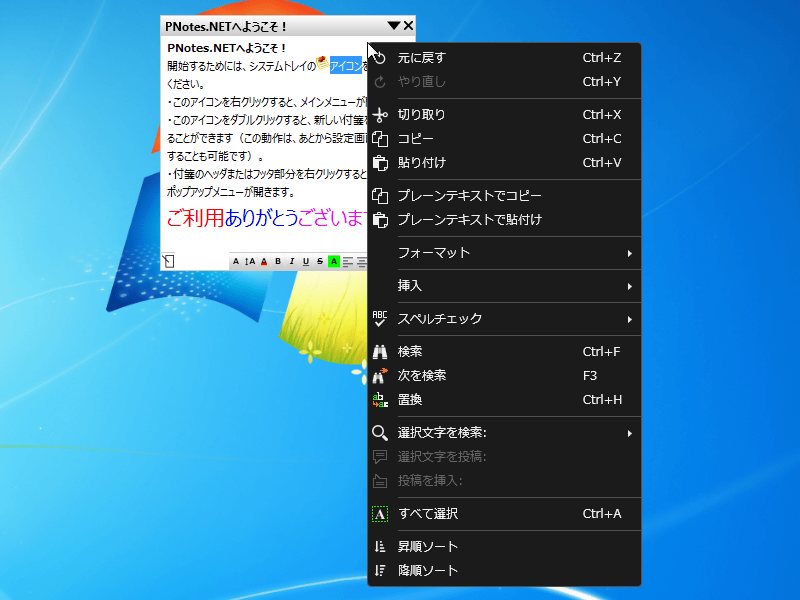Image resolution: width=800 pixels, height=600 pixels.
Task: Click the small tray icon image inside the note text
Action: [x=322, y=63]
